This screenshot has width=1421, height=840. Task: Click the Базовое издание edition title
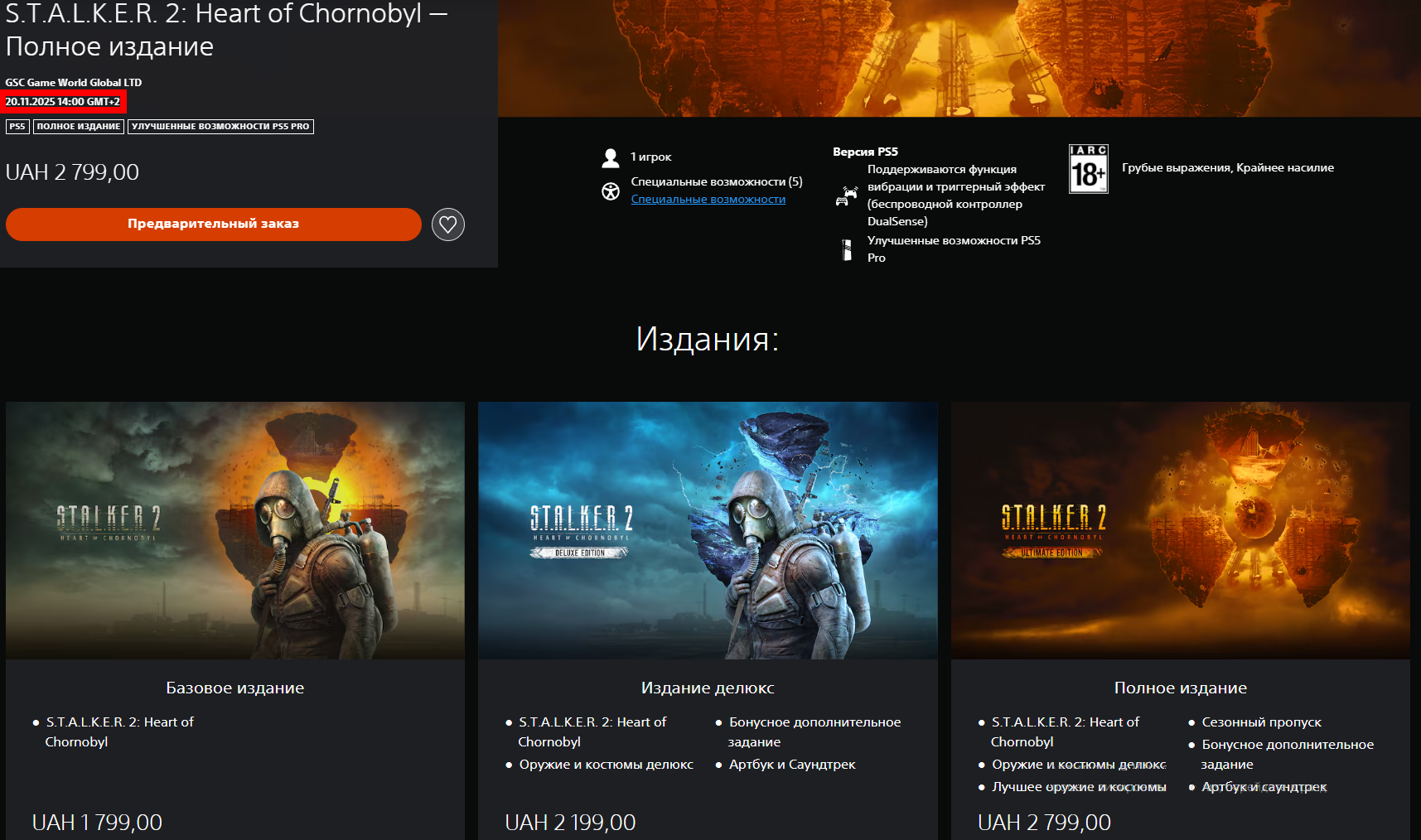click(x=235, y=688)
